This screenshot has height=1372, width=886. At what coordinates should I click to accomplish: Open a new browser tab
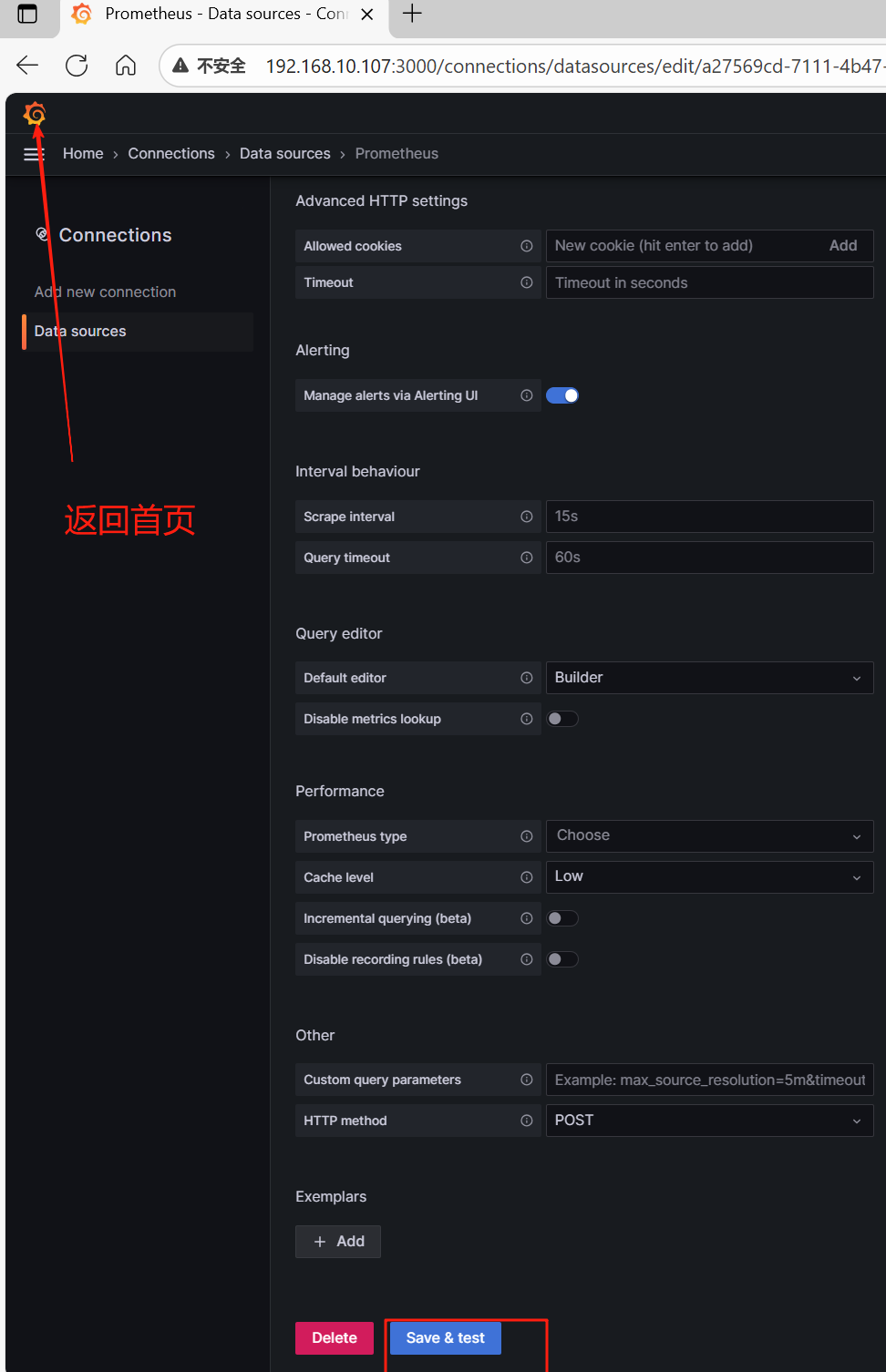(412, 14)
